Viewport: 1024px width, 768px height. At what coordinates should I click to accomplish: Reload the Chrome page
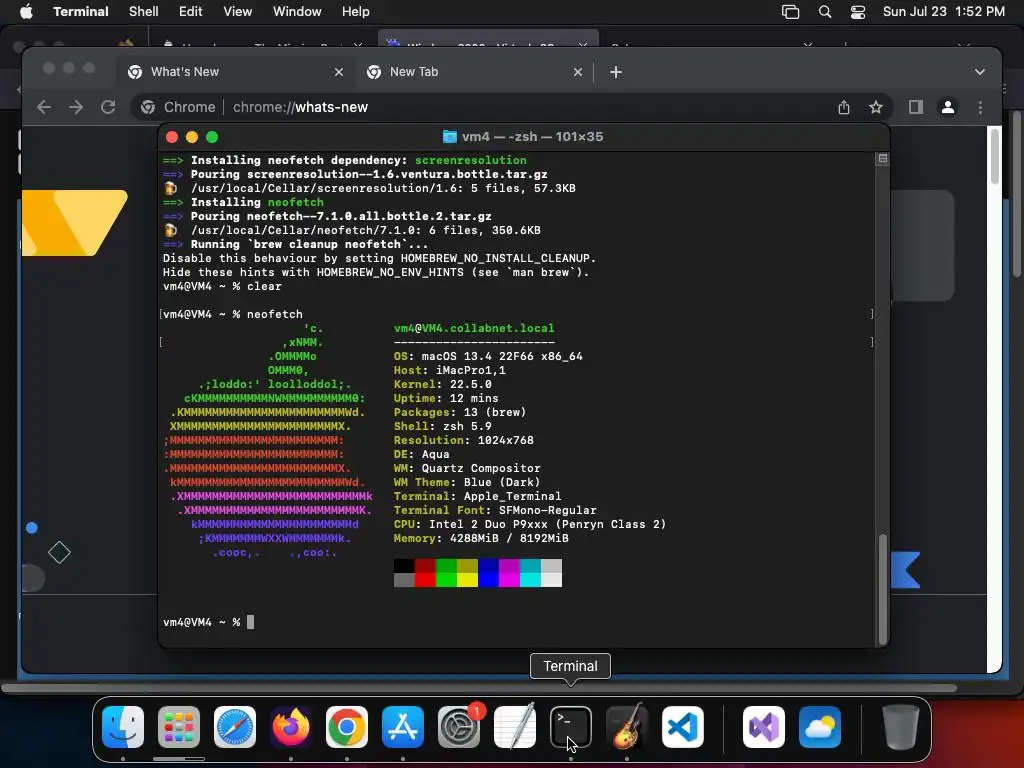click(108, 107)
